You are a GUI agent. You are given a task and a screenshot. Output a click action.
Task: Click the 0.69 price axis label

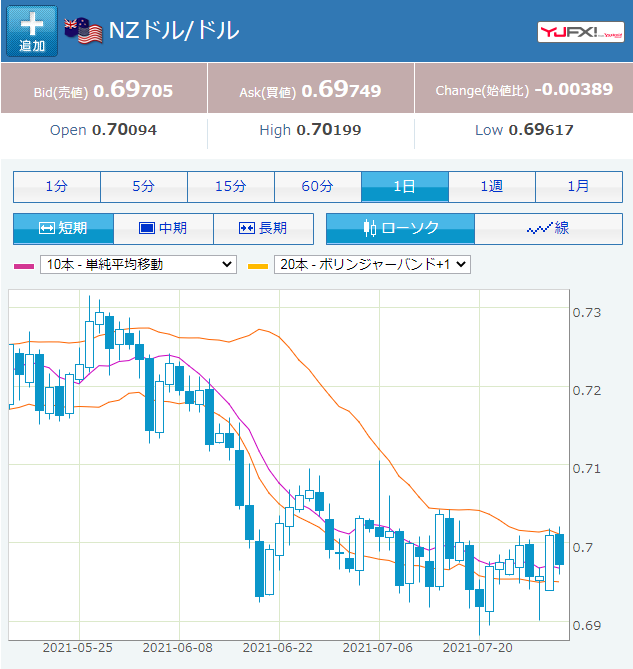(x=587, y=626)
